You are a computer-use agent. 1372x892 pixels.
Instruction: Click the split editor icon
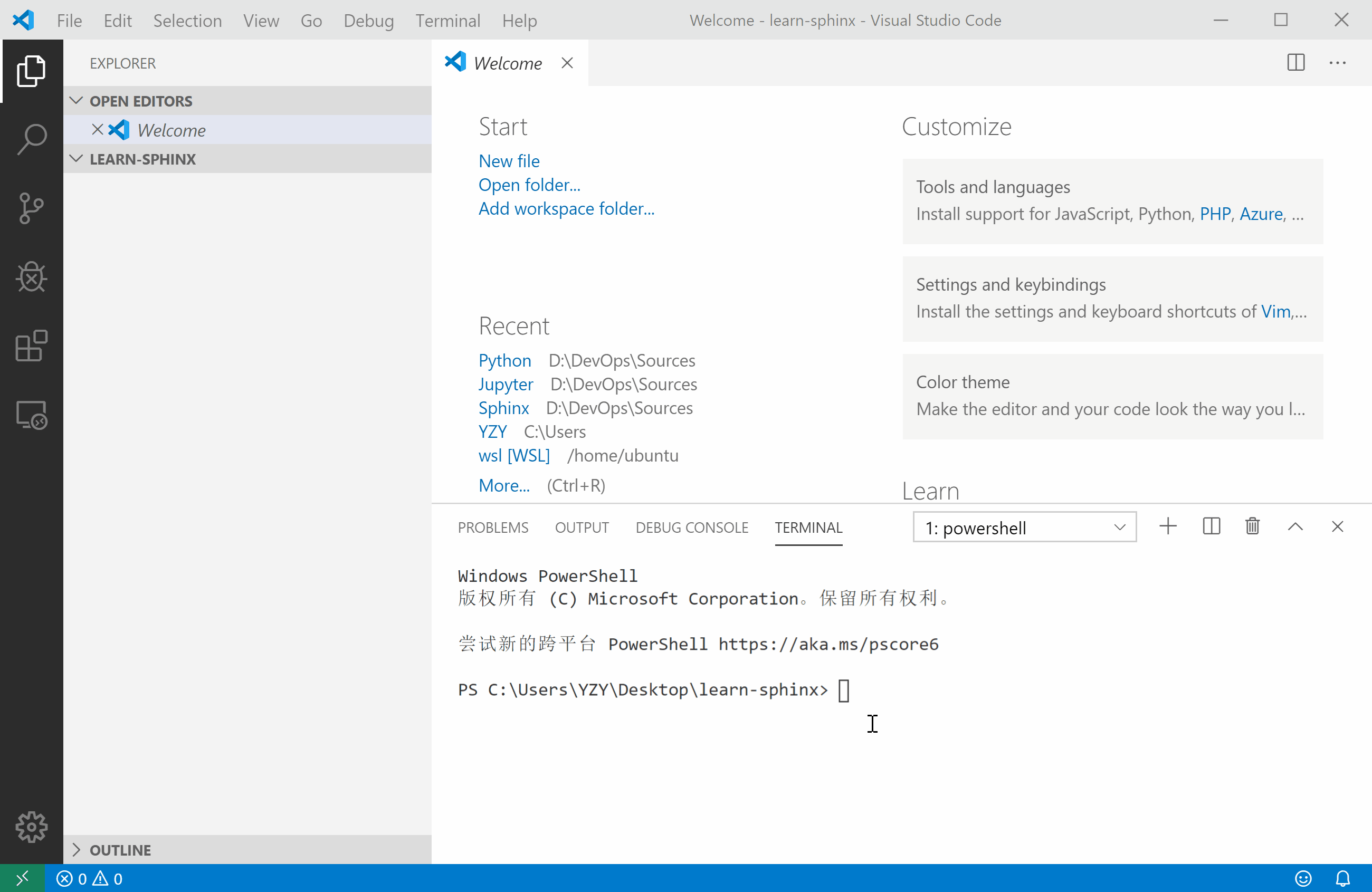pyautogui.click(x=1295, y=62)
